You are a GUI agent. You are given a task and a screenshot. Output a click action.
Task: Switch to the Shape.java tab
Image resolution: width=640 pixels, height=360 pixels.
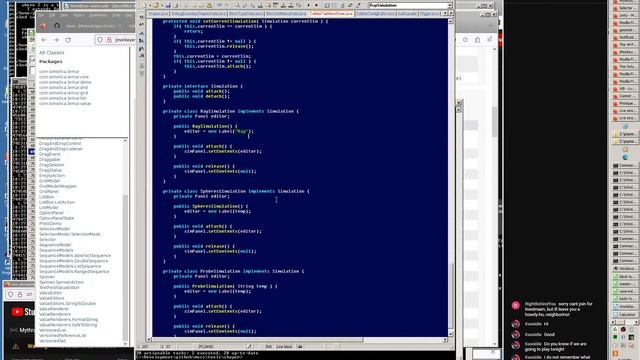(158, 14)
